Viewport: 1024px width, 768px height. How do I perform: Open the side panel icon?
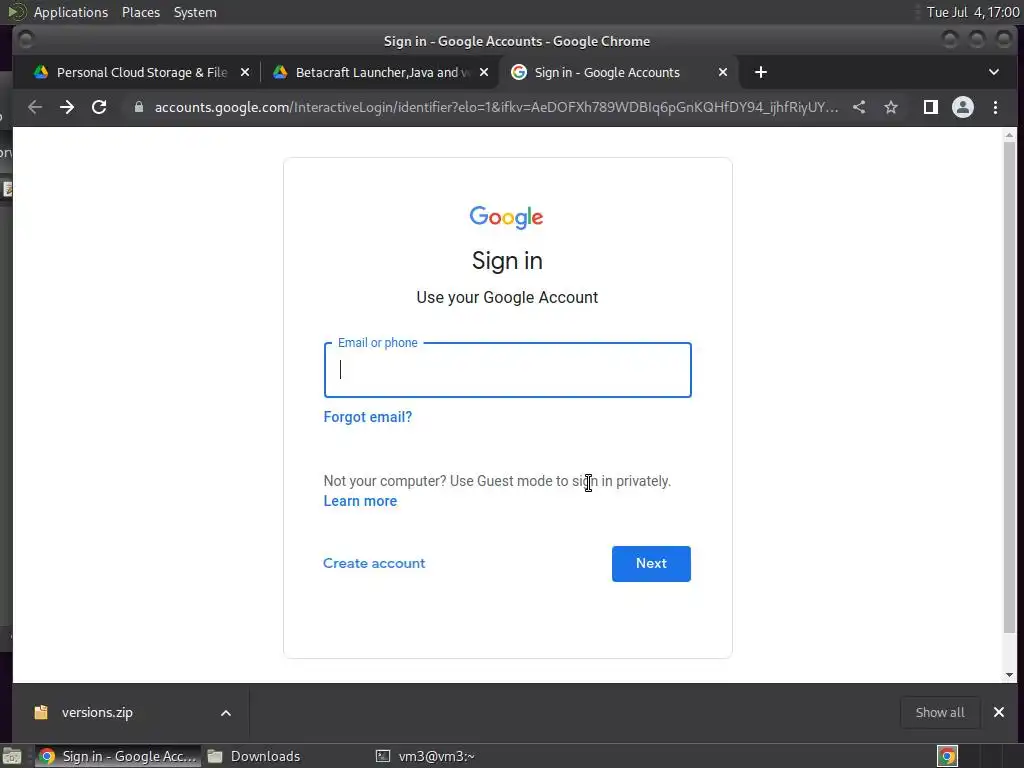931,107
